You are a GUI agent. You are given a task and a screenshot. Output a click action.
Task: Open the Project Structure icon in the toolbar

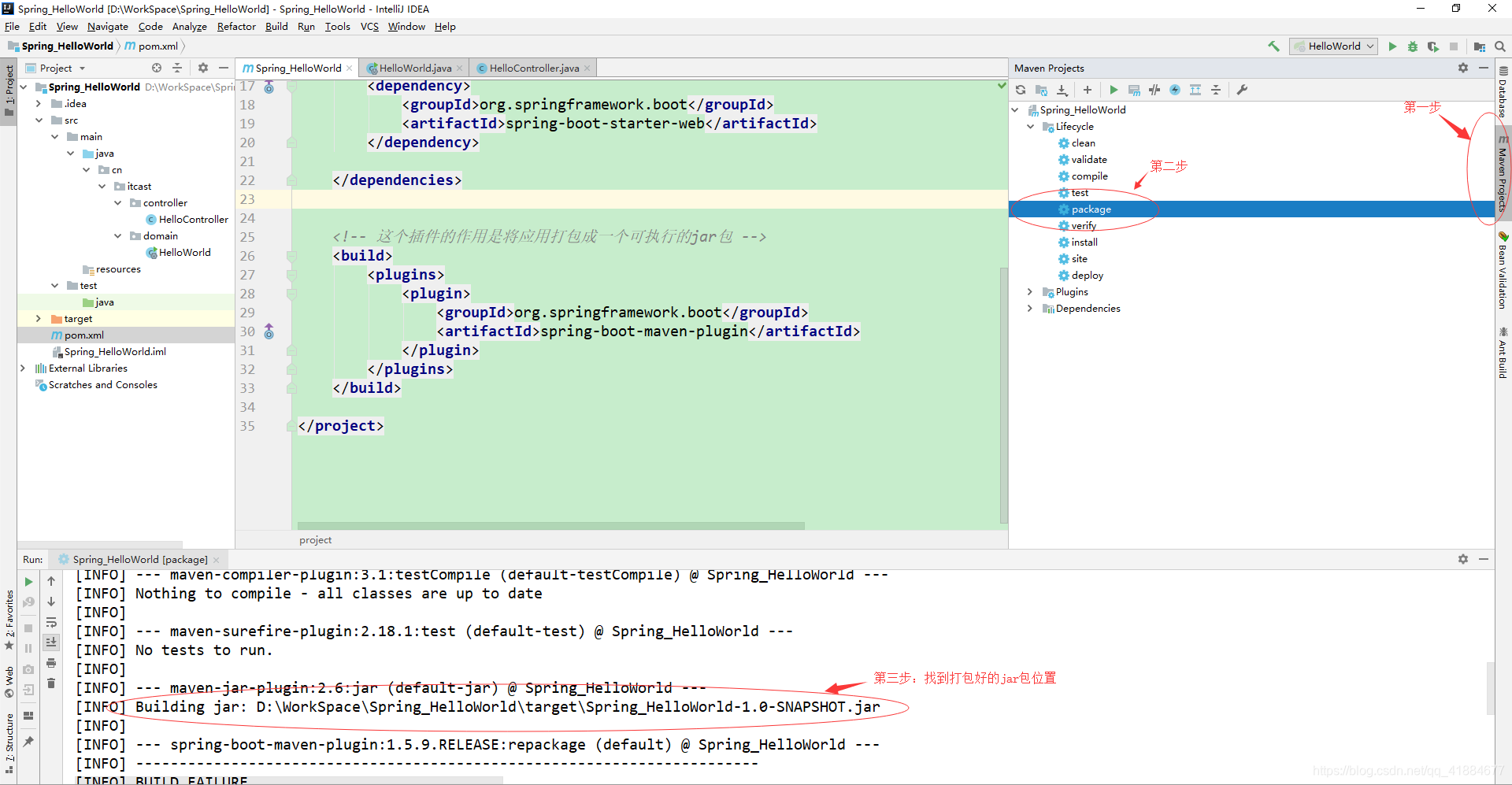1480,46
